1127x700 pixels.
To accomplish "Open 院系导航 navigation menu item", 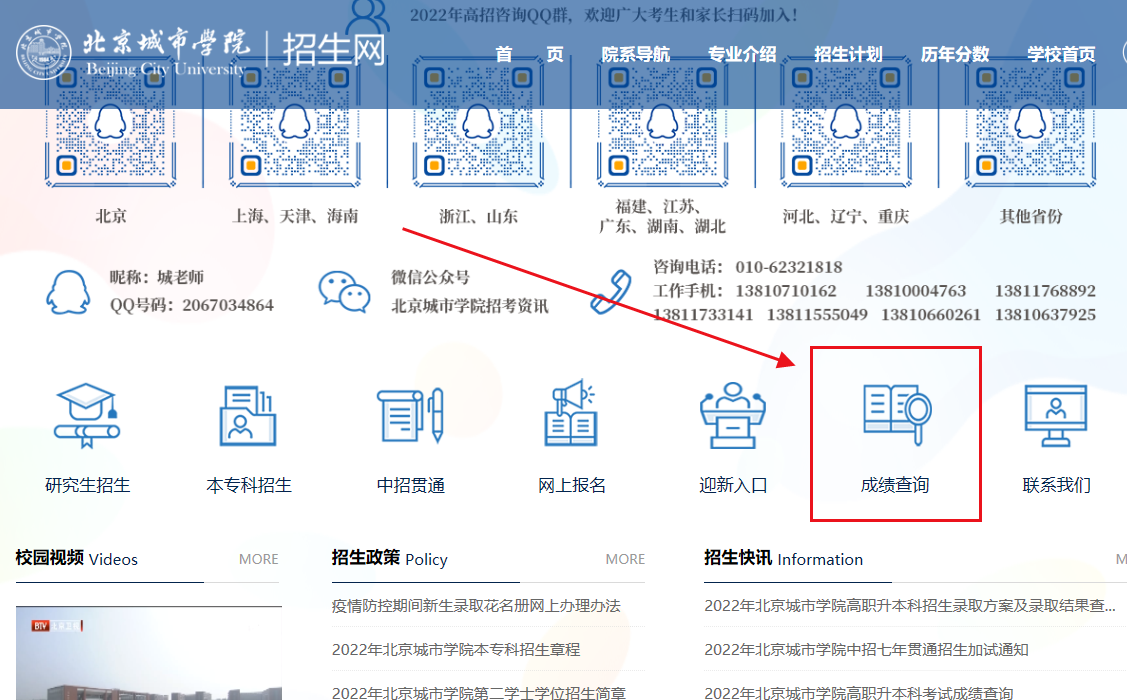I will pos(635,54).
